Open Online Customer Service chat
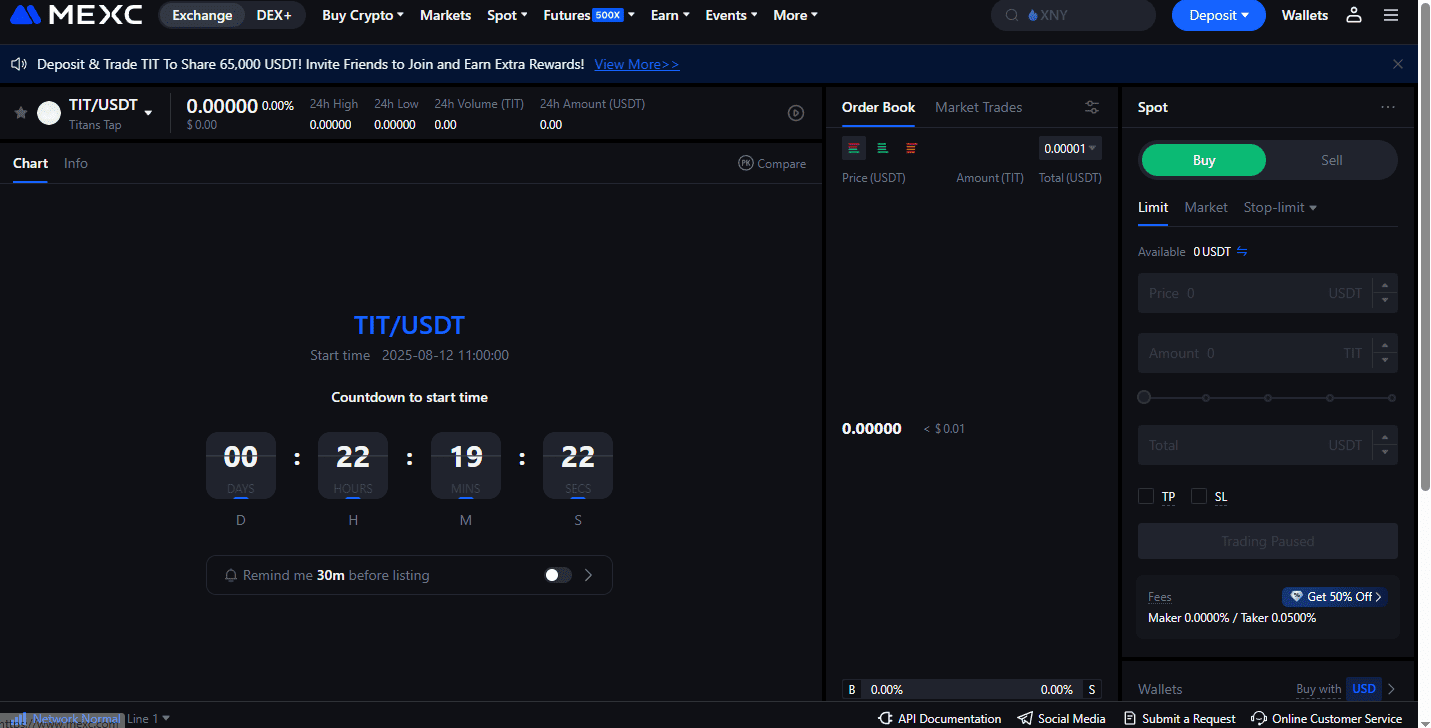Screen dimensions: 1431x728 click(x=1327, y=718)
